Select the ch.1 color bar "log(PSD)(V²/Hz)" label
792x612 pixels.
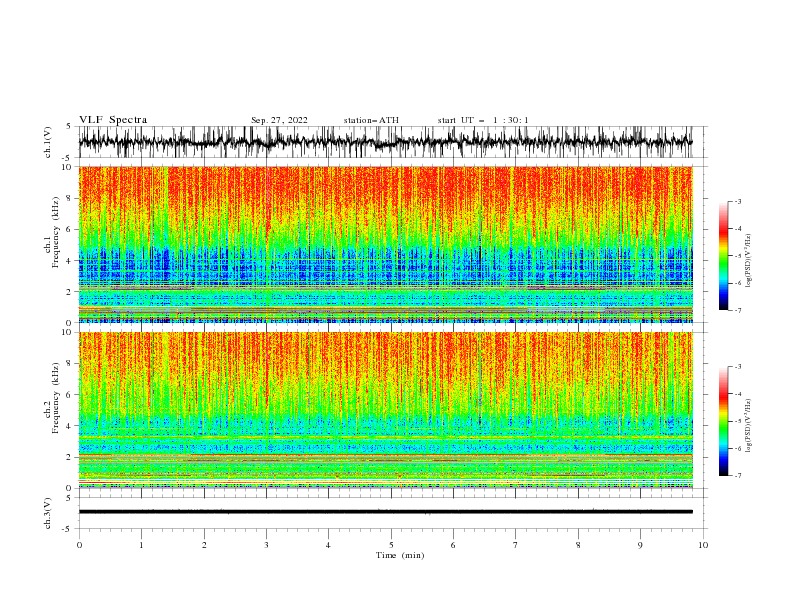coord(748,261)
